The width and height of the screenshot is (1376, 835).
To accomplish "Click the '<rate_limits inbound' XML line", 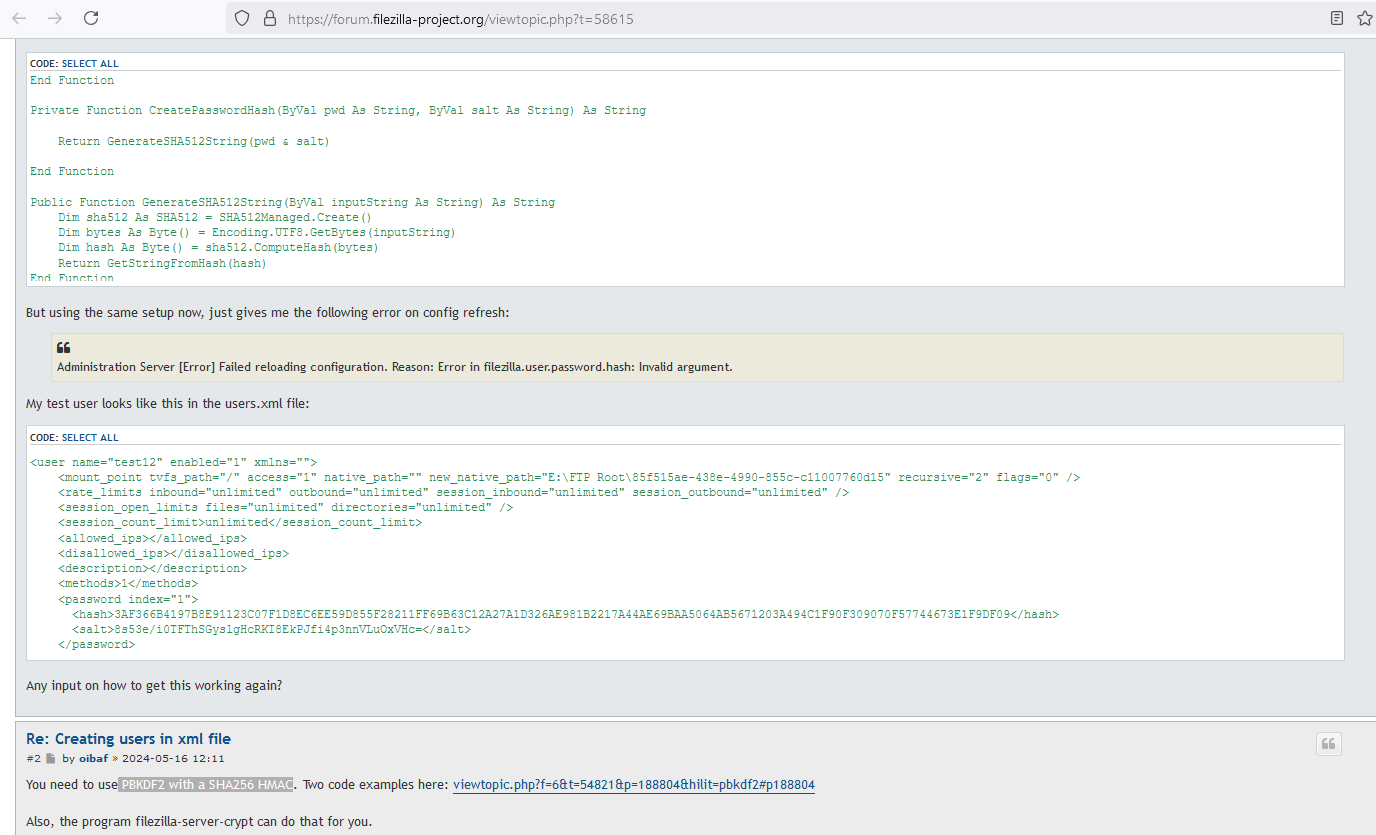I will 453,492.
